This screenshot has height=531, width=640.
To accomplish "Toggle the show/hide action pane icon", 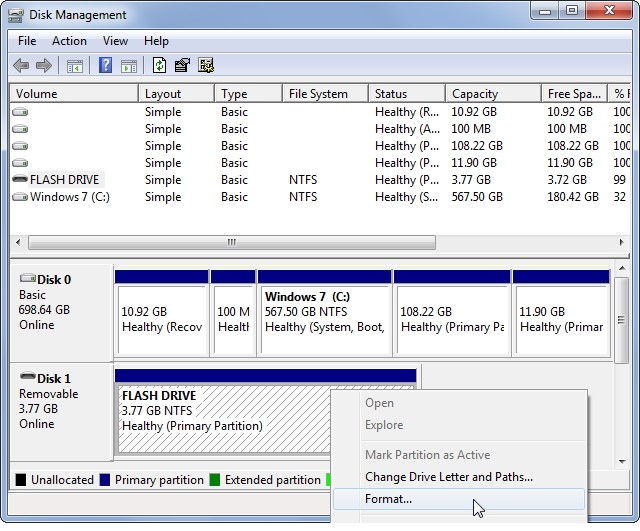I will 129,66.
